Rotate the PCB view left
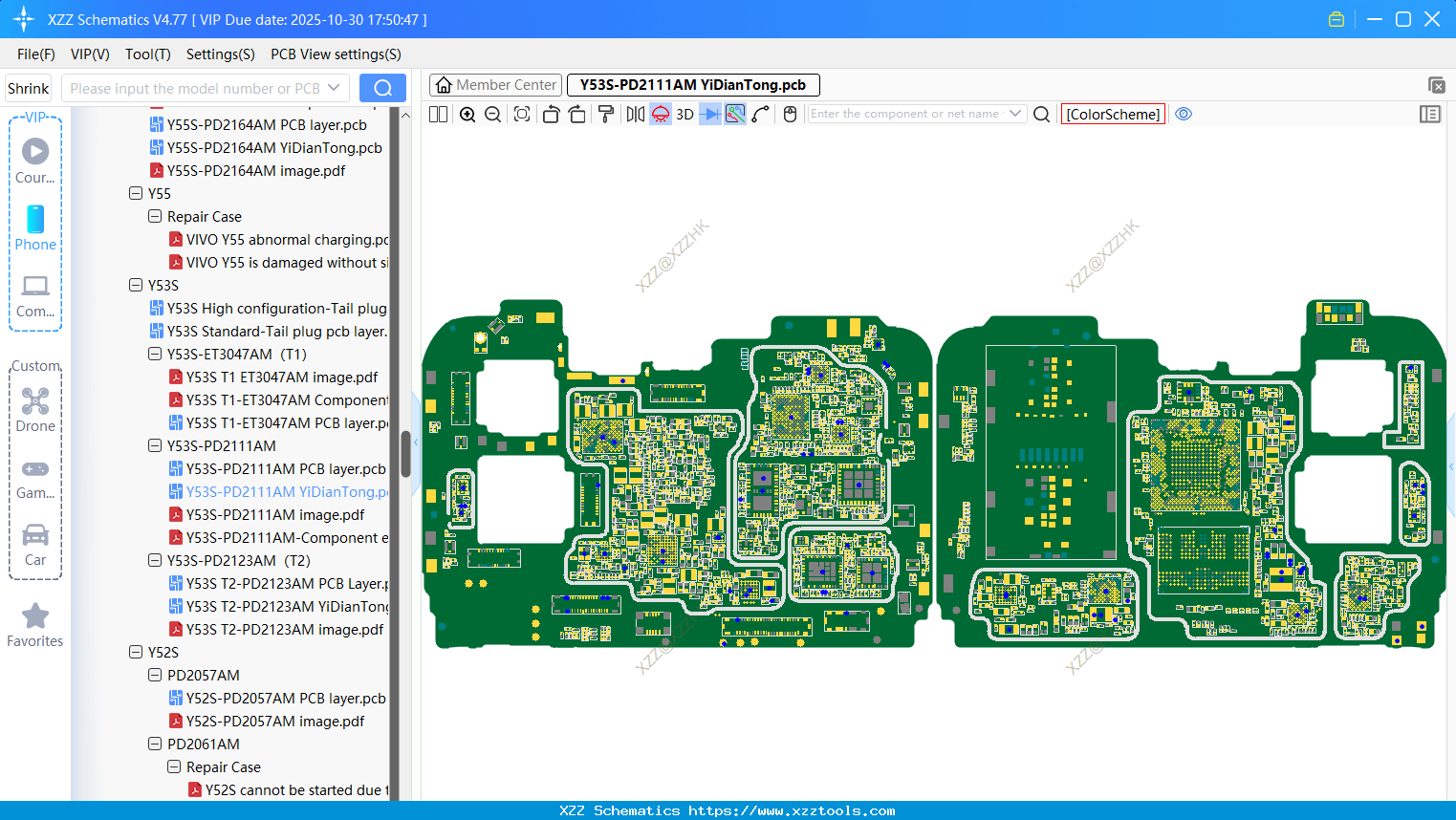 [x=551, y=114]
